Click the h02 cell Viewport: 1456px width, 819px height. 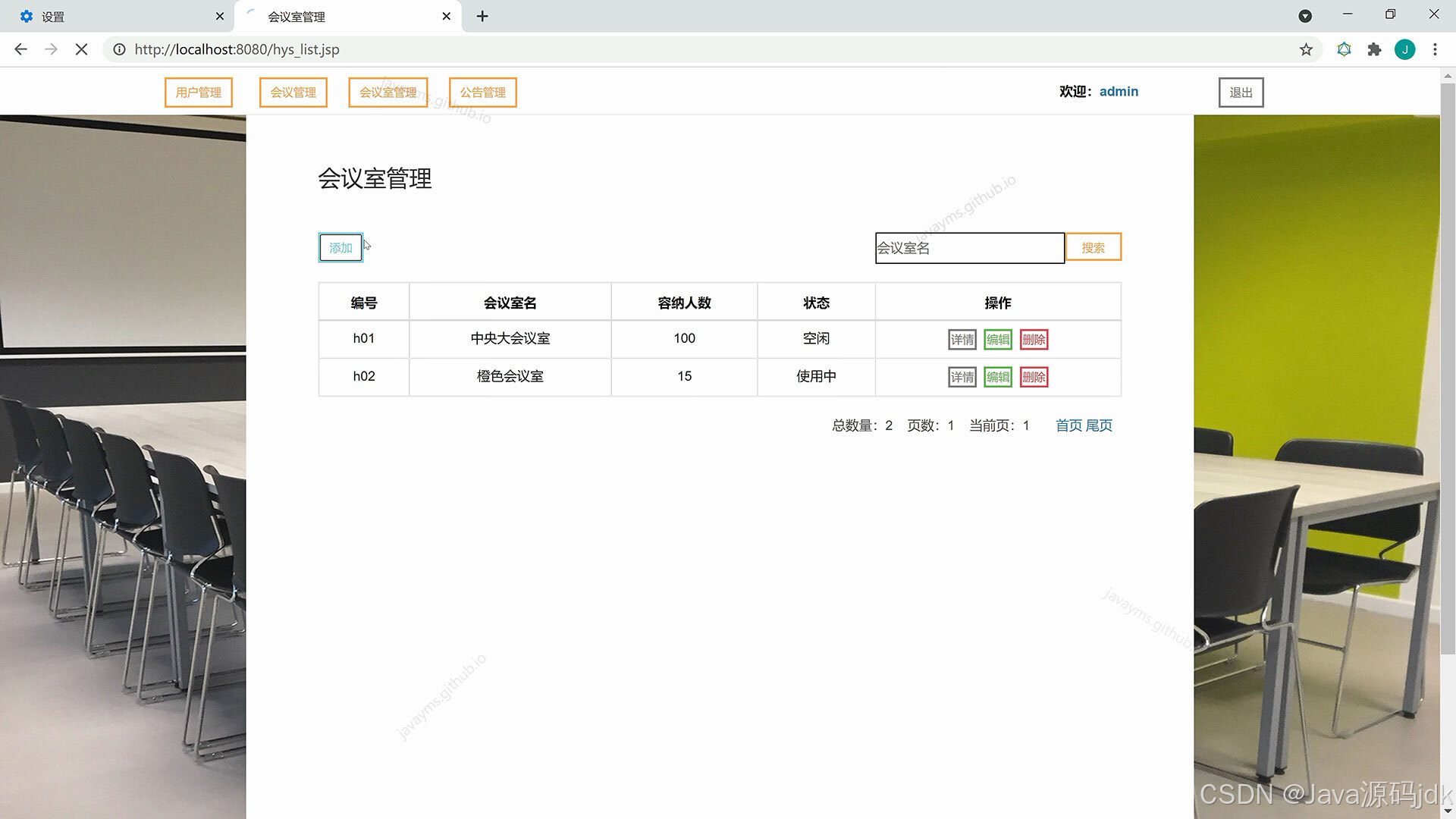(x=364, y=377)
